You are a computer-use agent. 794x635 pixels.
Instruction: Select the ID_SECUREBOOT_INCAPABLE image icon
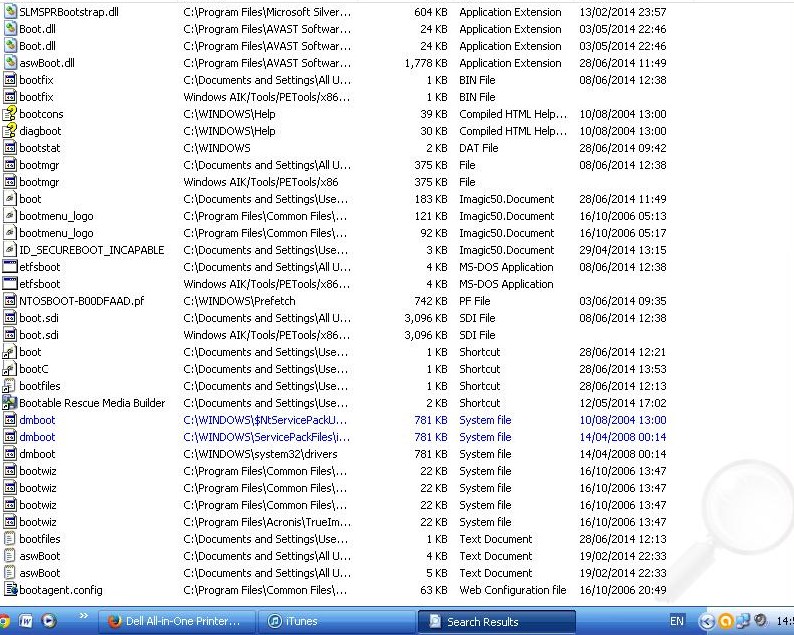10,250
